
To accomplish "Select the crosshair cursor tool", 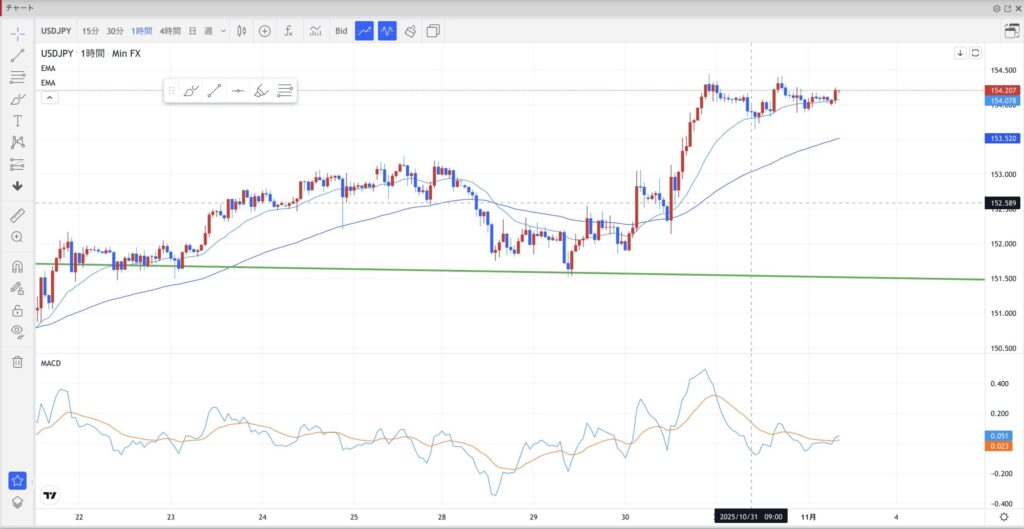I will click(x=17, y=33).
